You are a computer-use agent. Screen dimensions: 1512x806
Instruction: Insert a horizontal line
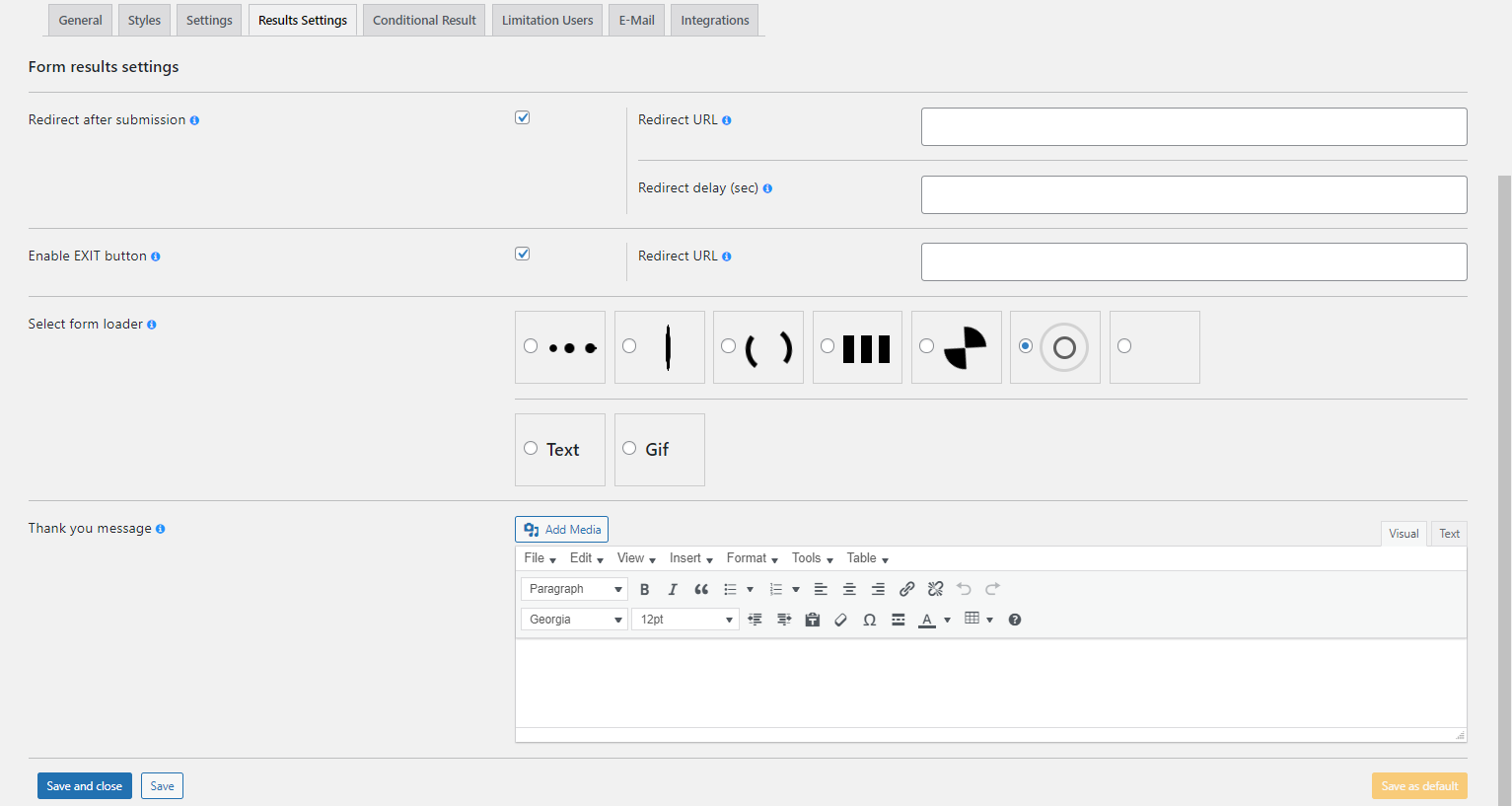tap(898, 620)
